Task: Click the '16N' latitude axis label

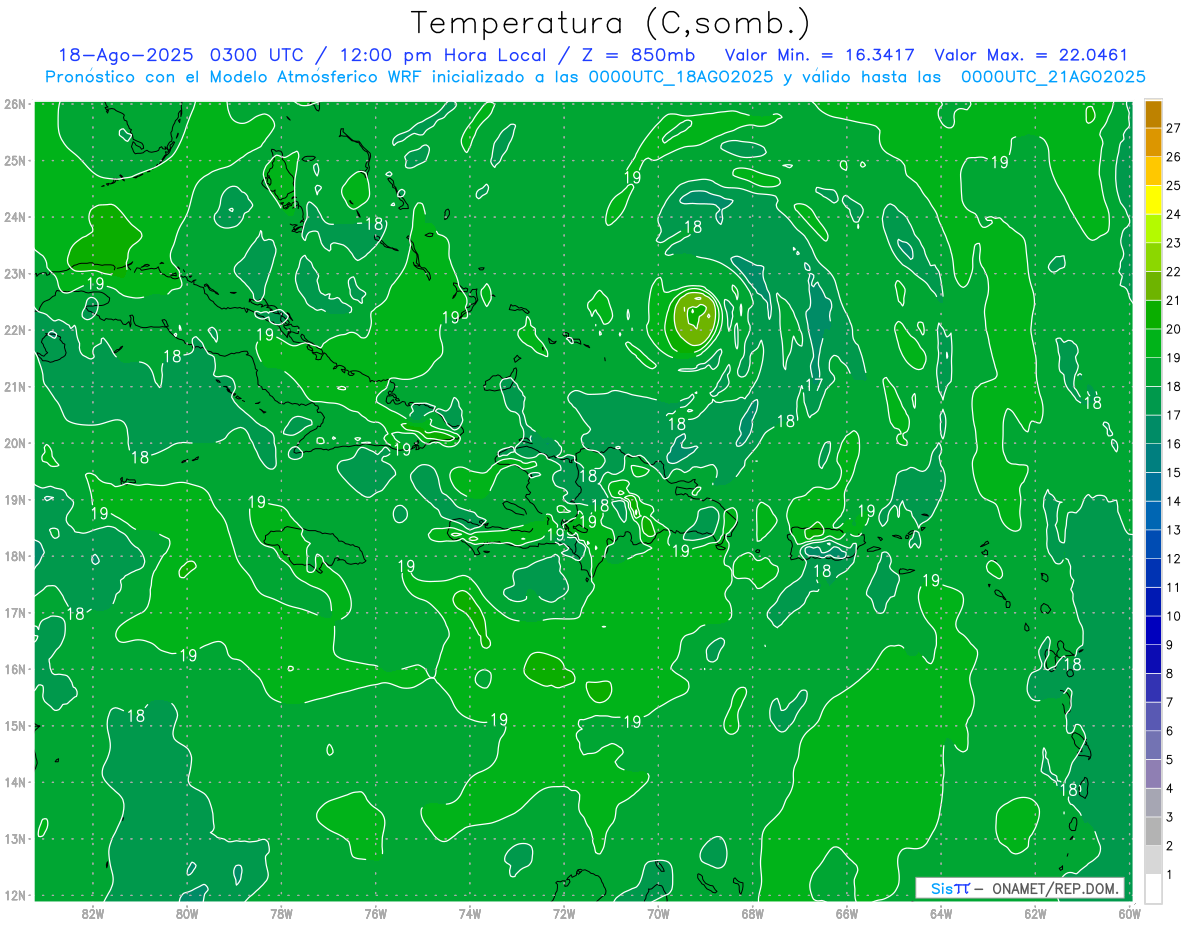Action: point(15,669)
